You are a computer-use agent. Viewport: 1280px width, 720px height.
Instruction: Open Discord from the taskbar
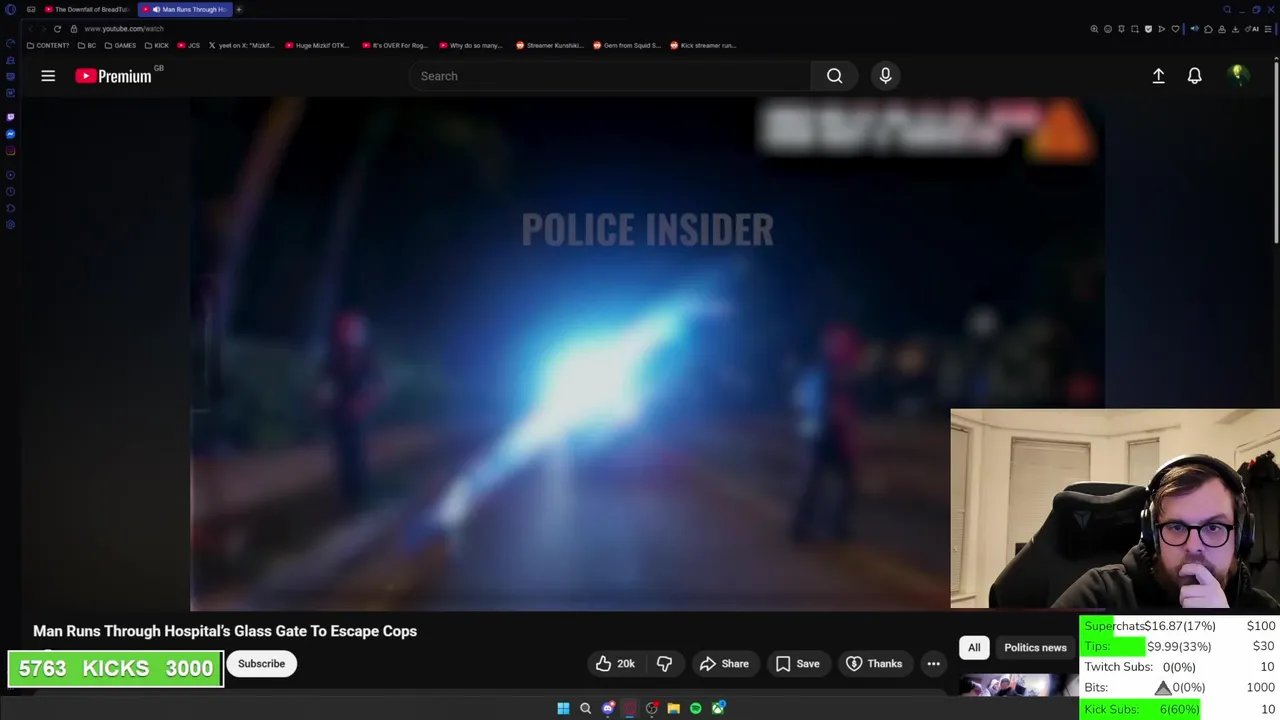[608, 708]
